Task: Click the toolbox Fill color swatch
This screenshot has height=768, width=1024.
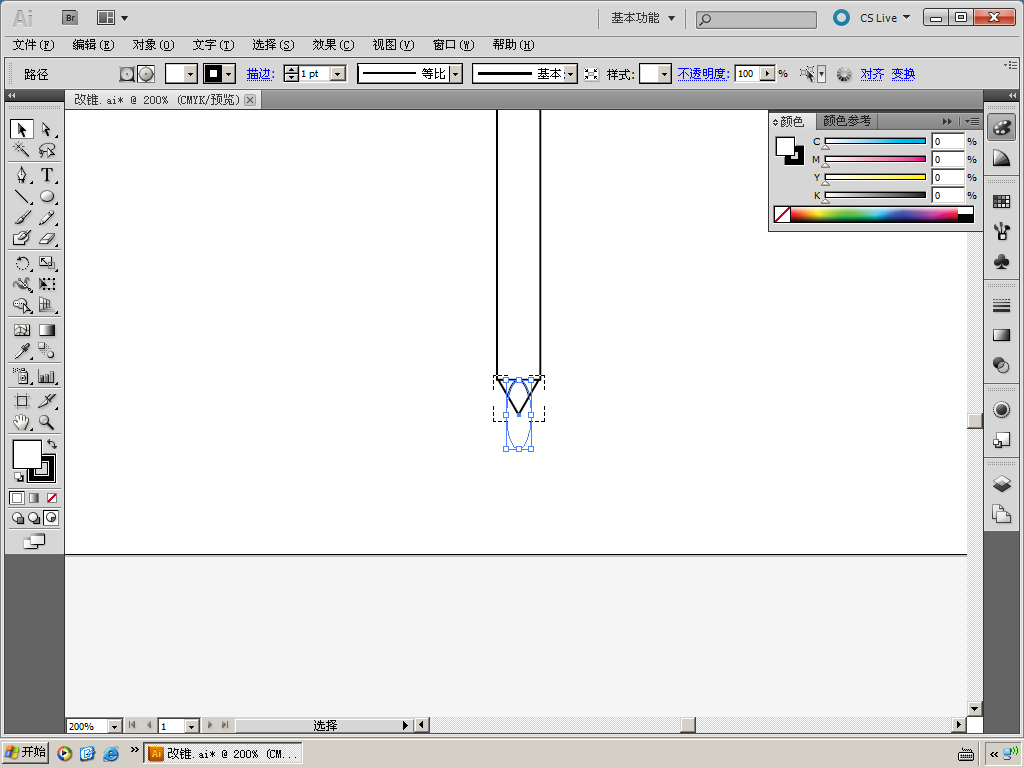Action: [x=27, y=455]
